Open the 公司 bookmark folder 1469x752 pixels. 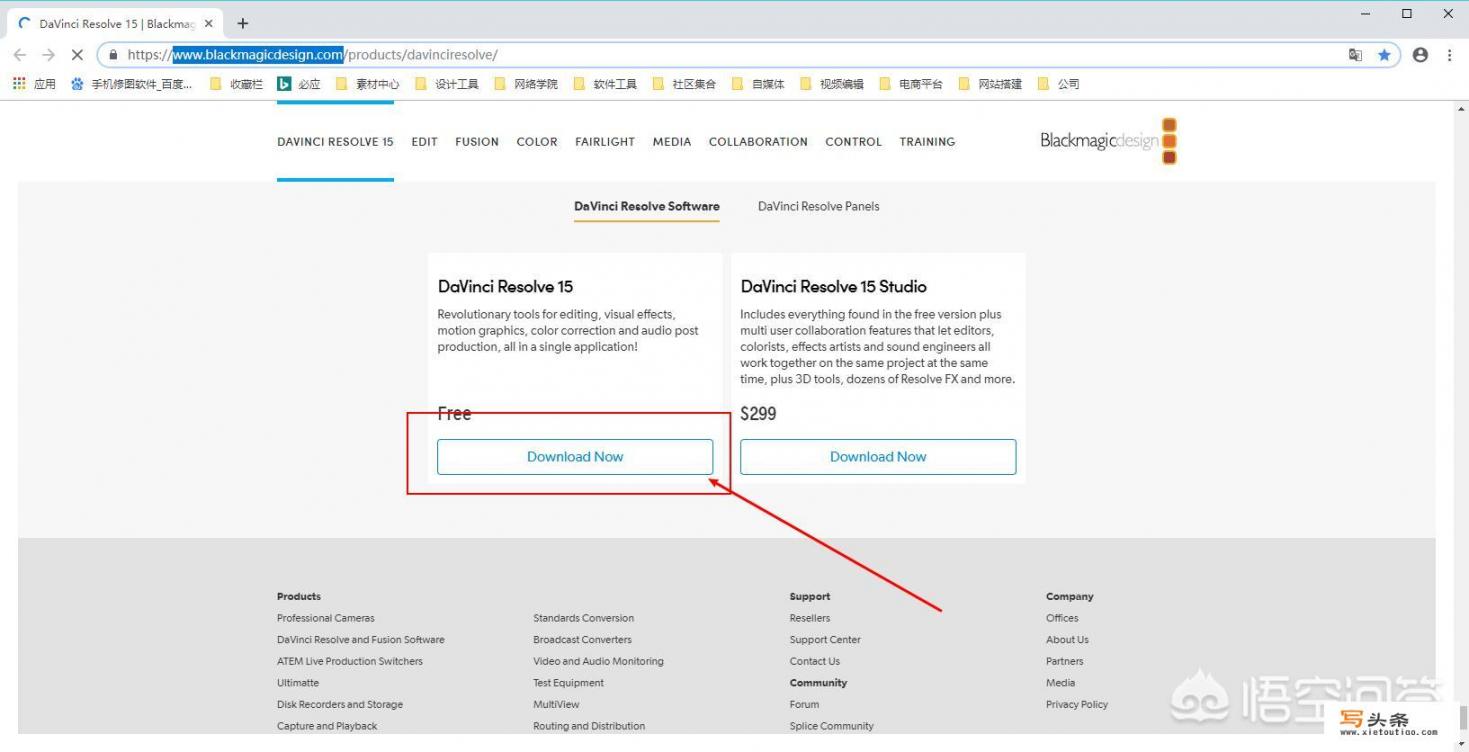click(x=1059, y=84)
